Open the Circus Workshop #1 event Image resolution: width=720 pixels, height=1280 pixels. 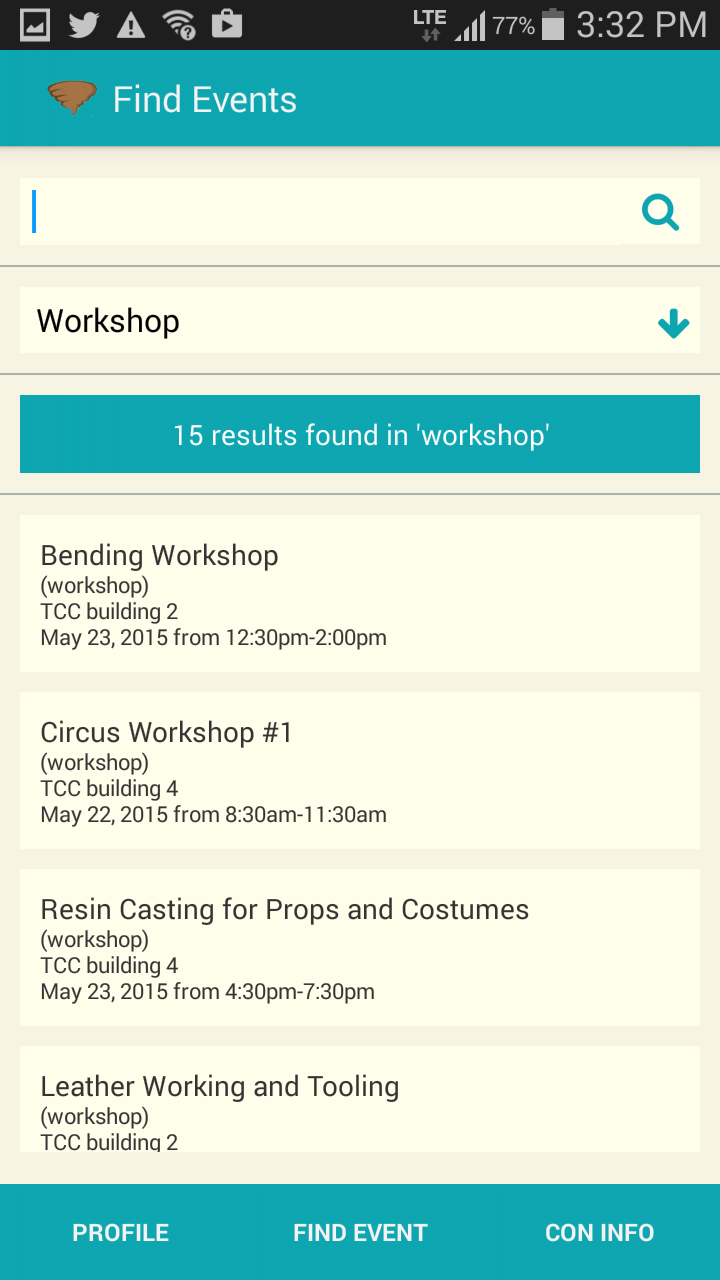(360, 771)
